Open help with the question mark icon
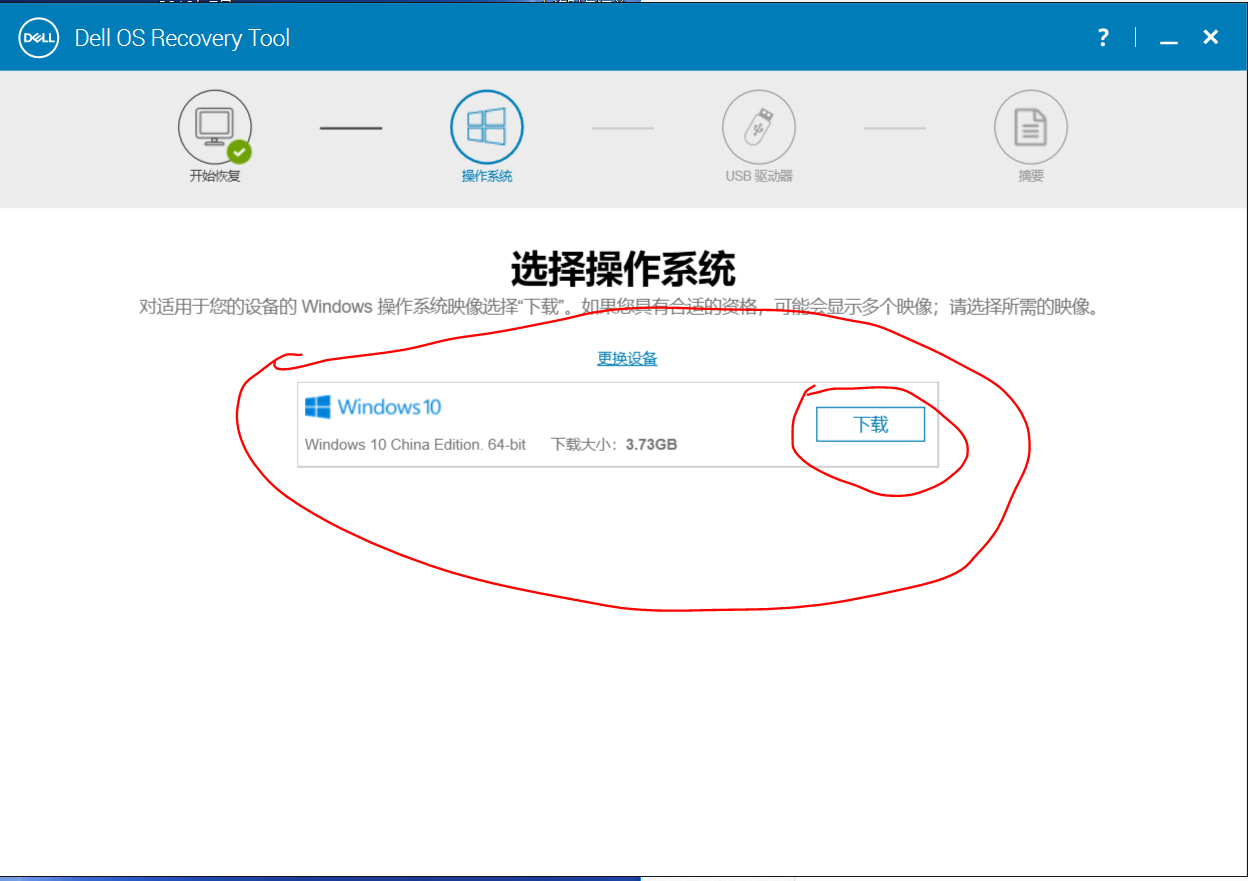 point(1103,38)
